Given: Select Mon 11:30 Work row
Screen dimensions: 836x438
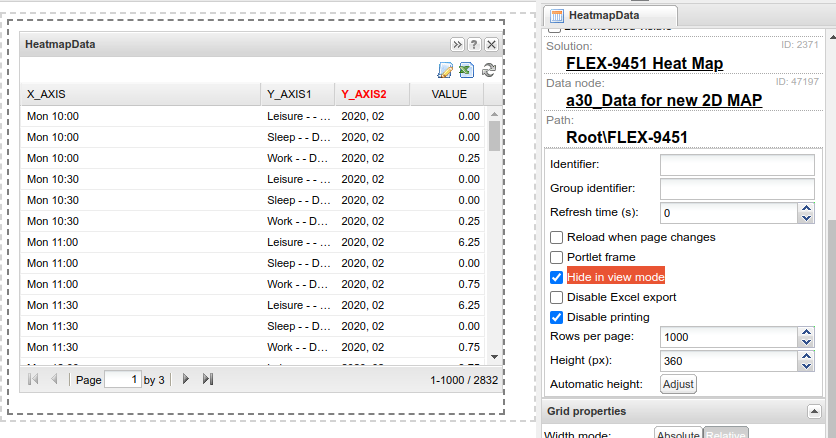Looking at the screenshot, I should click(252, 347).
